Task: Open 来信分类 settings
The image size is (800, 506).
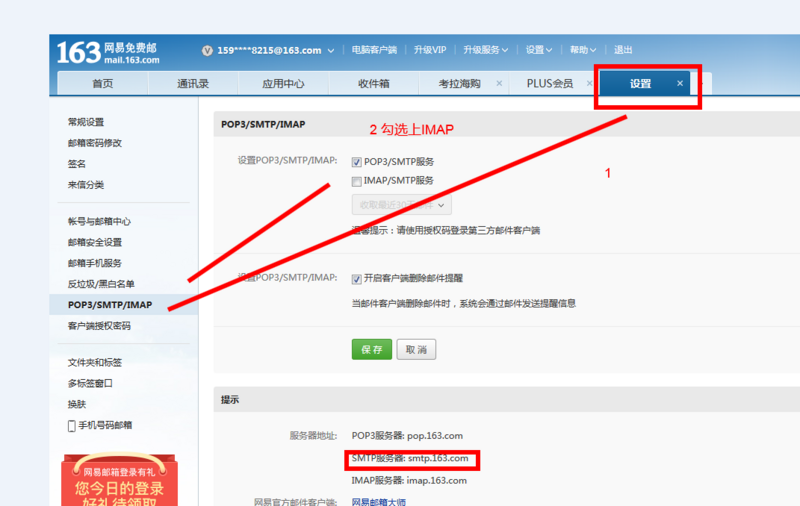Action: click(x=86, y=185)
